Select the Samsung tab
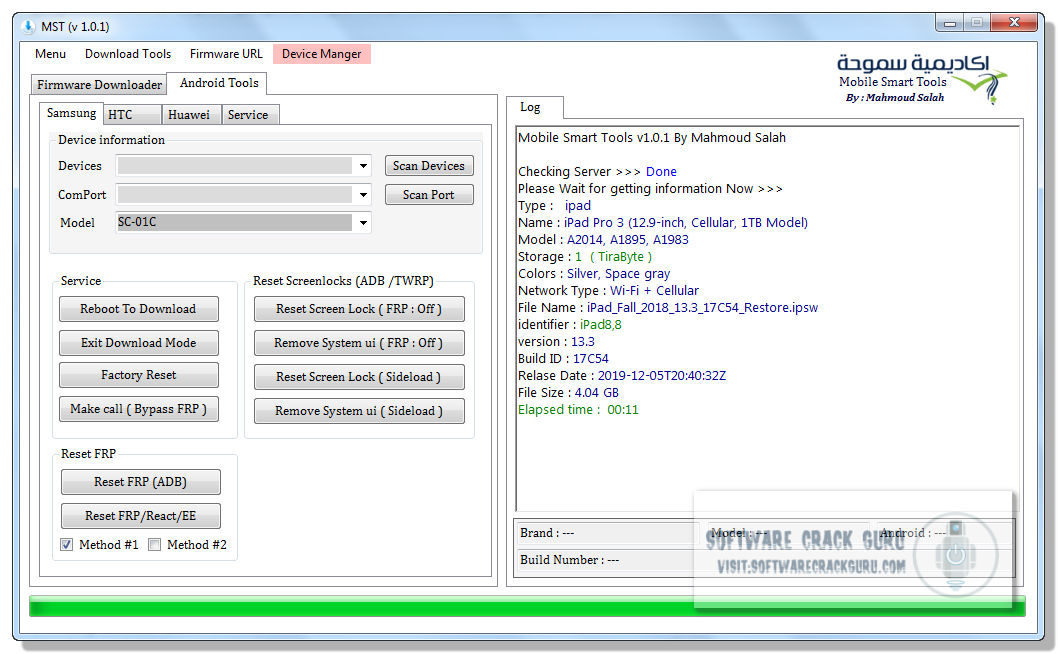The width and height of the screenshot is (1058, 654). [x=71, y=113]
